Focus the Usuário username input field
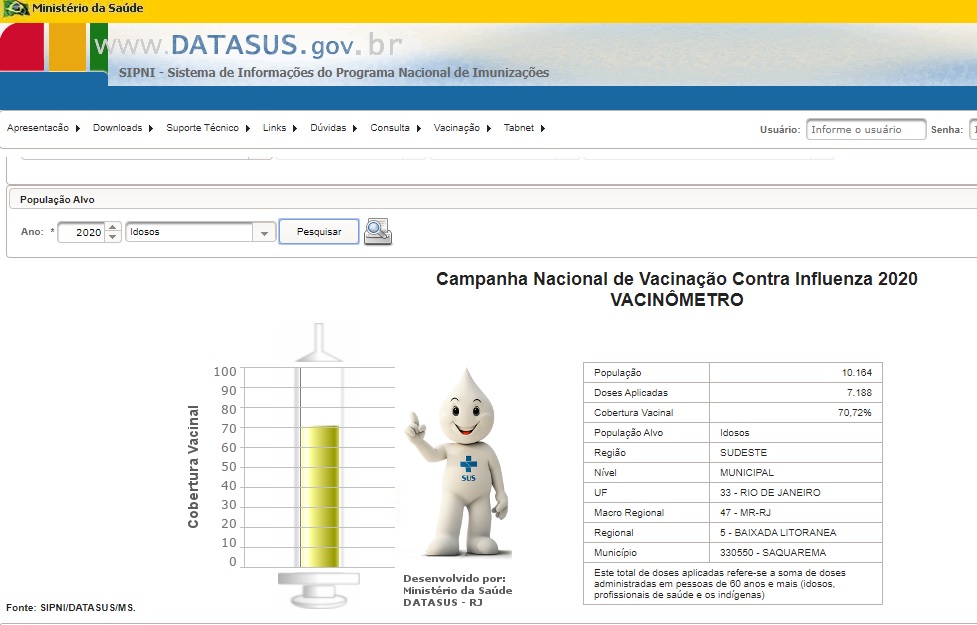977x625 pixels. click(866, 130)
